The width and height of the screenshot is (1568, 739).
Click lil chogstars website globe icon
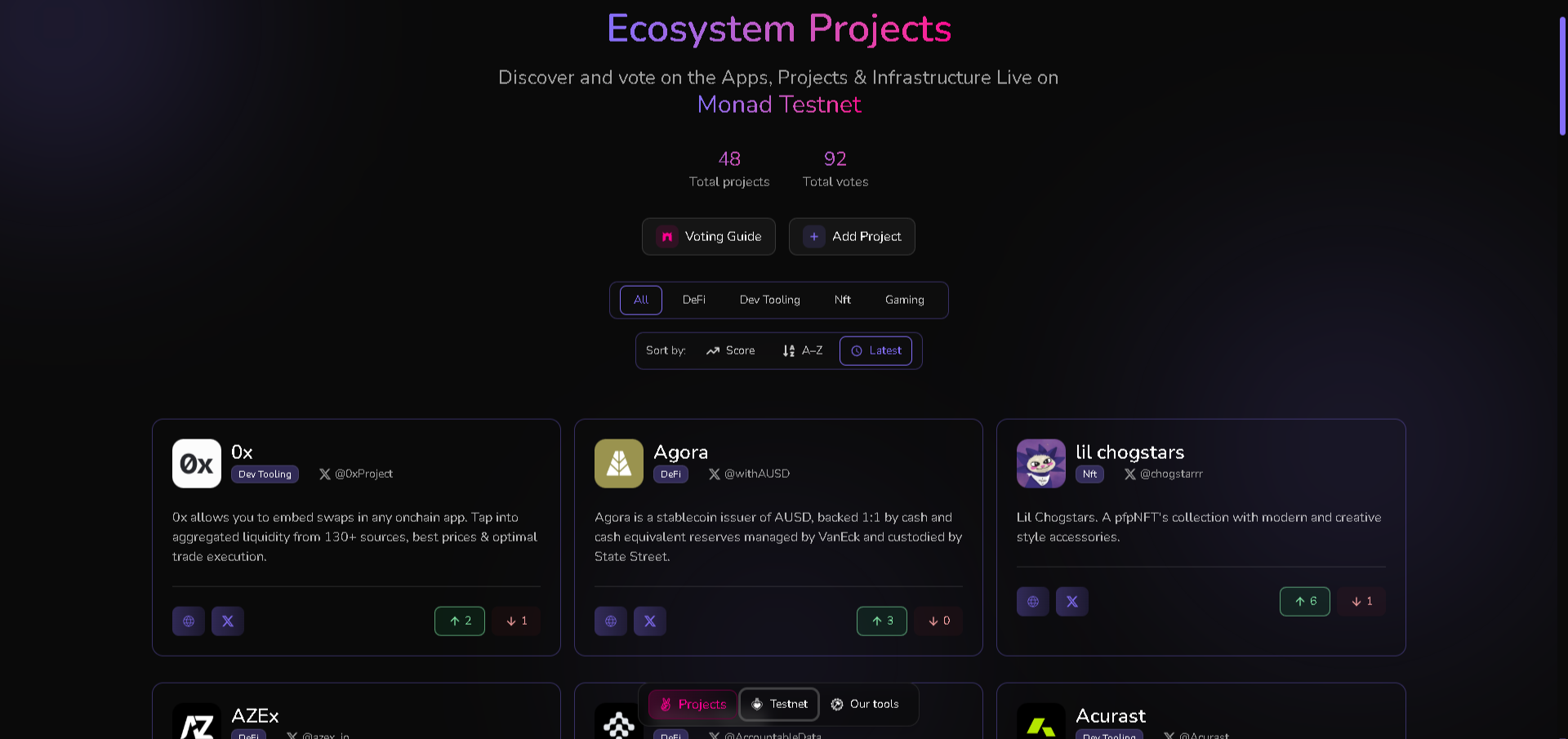[1033, 602]
